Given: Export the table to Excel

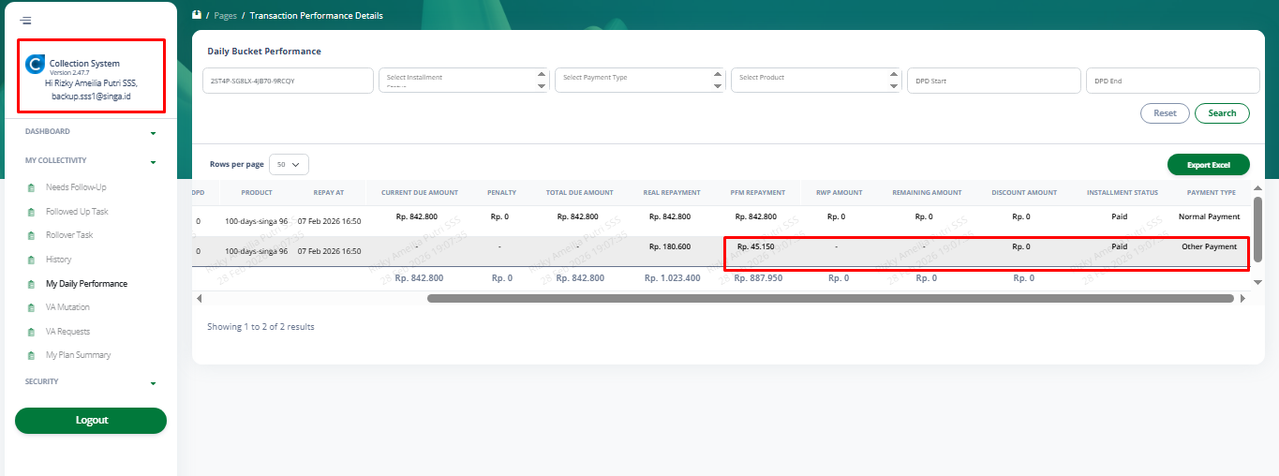Looking at the screenshot, I should click(1208, 164).
